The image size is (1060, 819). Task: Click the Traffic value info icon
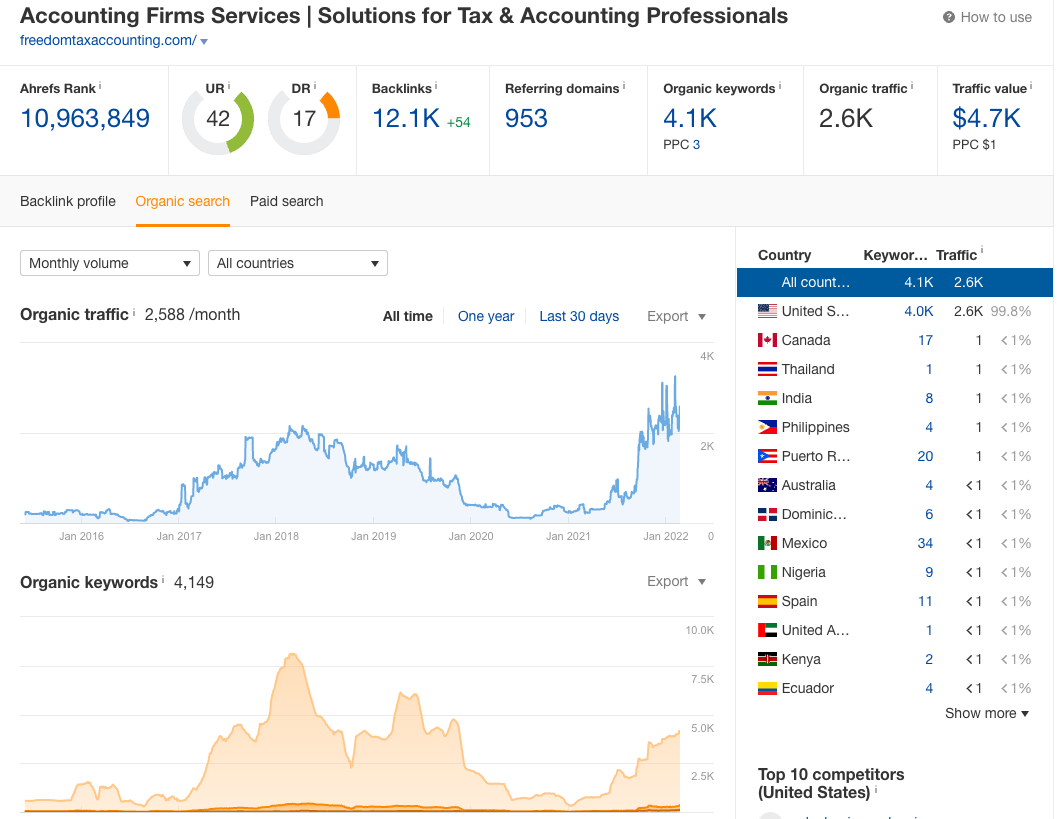(1031, 86)
